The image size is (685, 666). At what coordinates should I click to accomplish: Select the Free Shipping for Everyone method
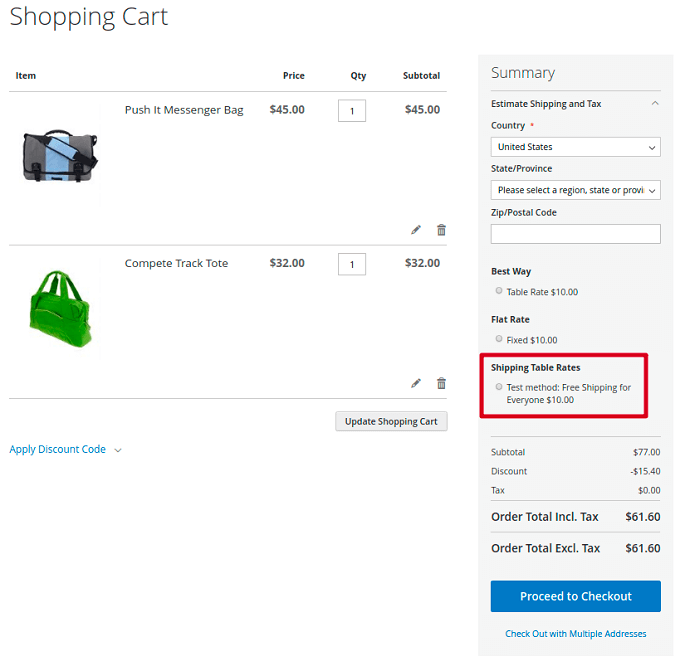[499, 386]
